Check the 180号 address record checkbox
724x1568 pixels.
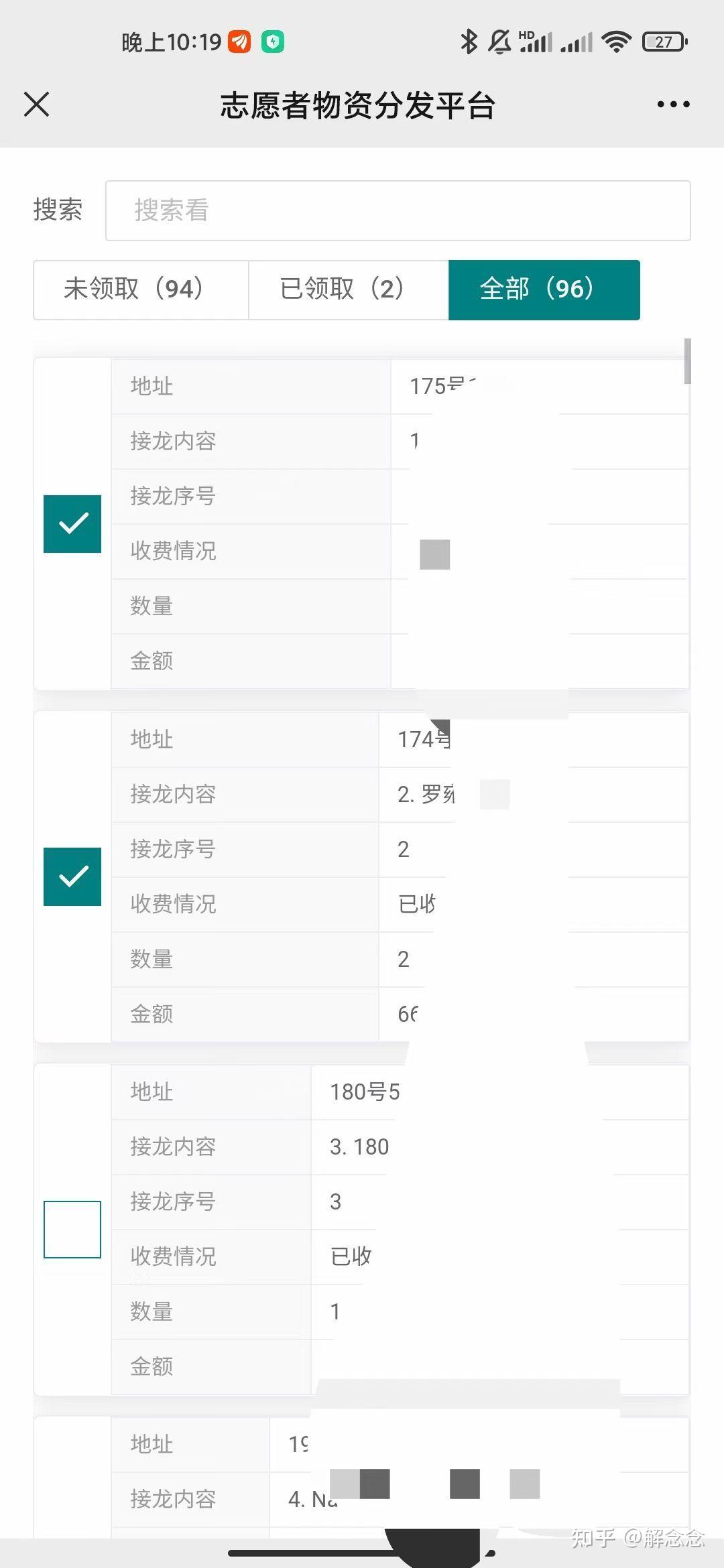[x=72, y=1229]
